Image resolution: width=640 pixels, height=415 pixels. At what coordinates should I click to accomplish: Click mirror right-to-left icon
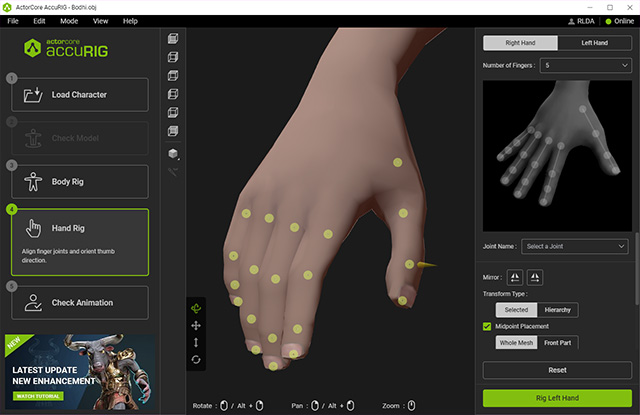(514, 276)
